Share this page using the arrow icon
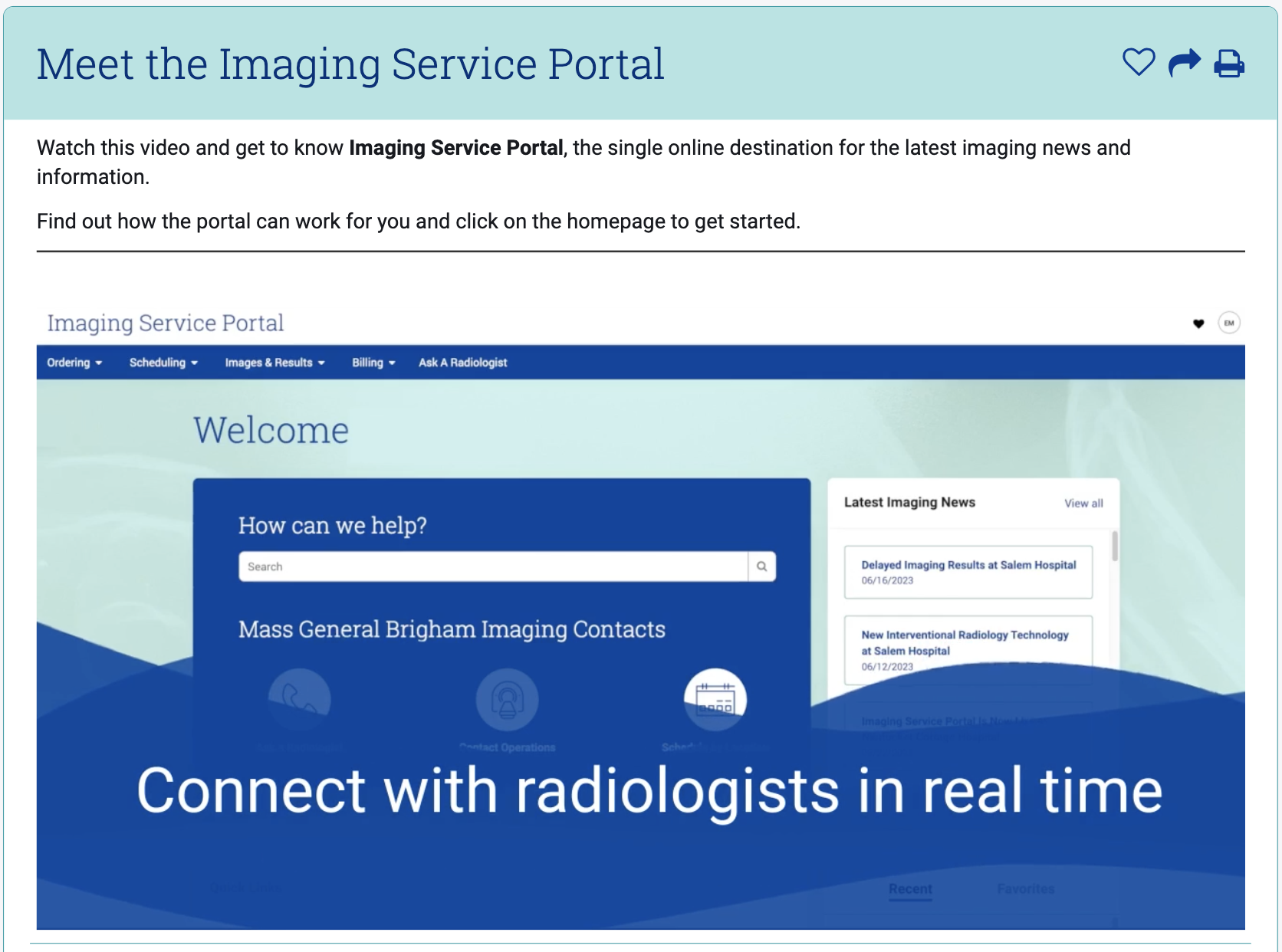Image resolution: width=1282 pixels, height=952 pixels. [1184, 63]
